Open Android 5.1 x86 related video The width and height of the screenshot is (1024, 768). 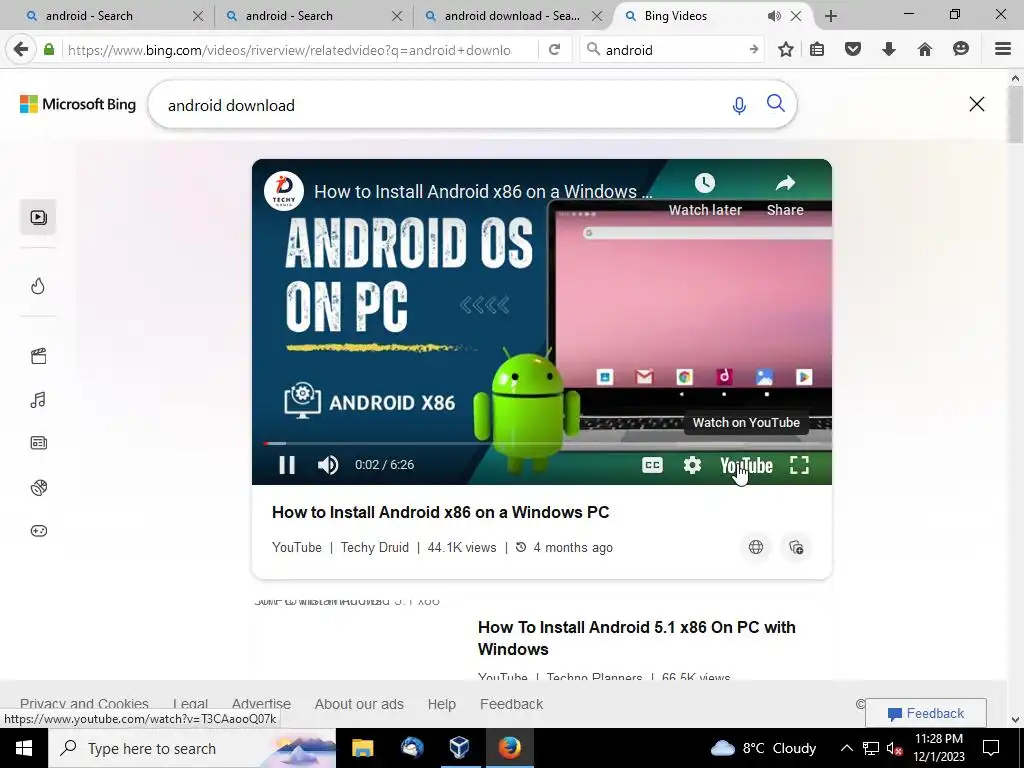(x=636, y=638)
